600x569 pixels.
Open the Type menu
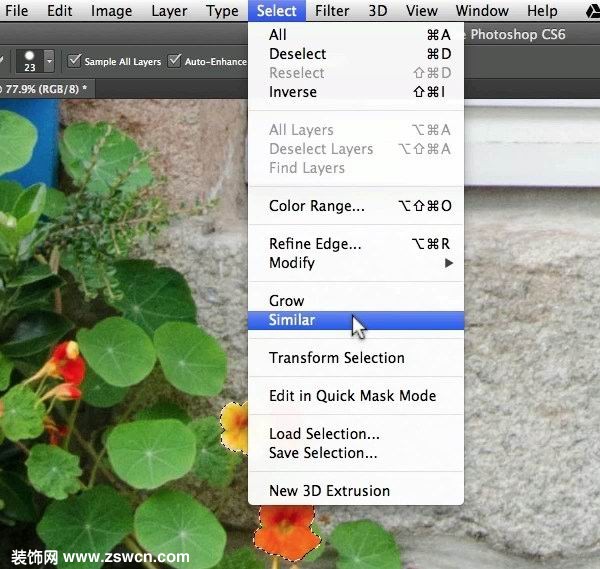[222, 11]
